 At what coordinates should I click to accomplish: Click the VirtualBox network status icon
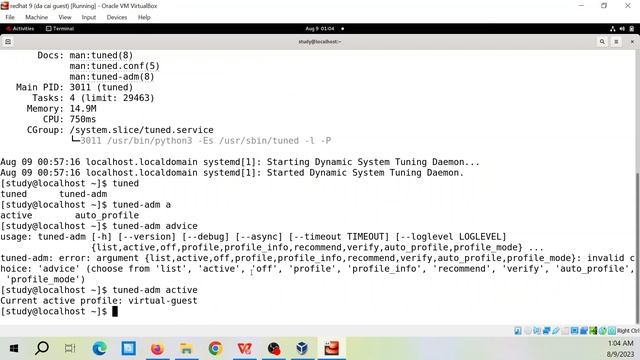coord(547,331)
